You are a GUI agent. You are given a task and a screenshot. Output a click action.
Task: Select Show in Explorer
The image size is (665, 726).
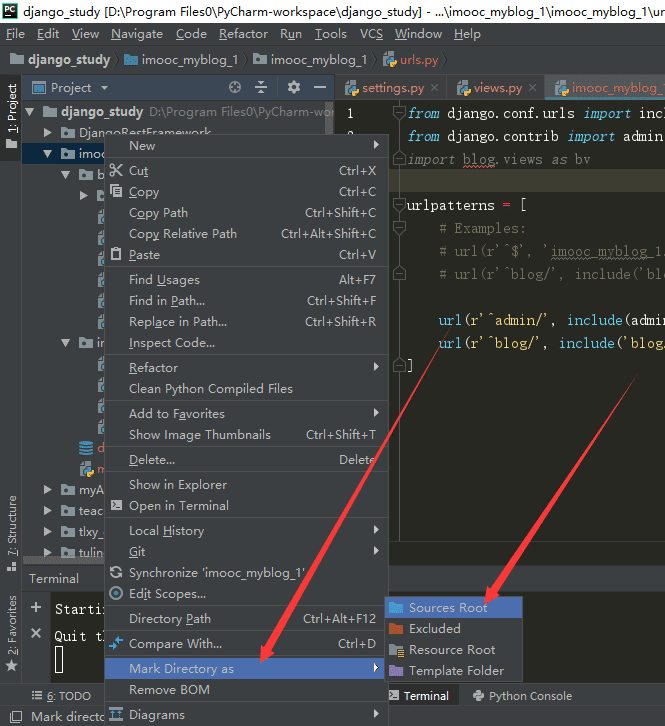point(246,484)
